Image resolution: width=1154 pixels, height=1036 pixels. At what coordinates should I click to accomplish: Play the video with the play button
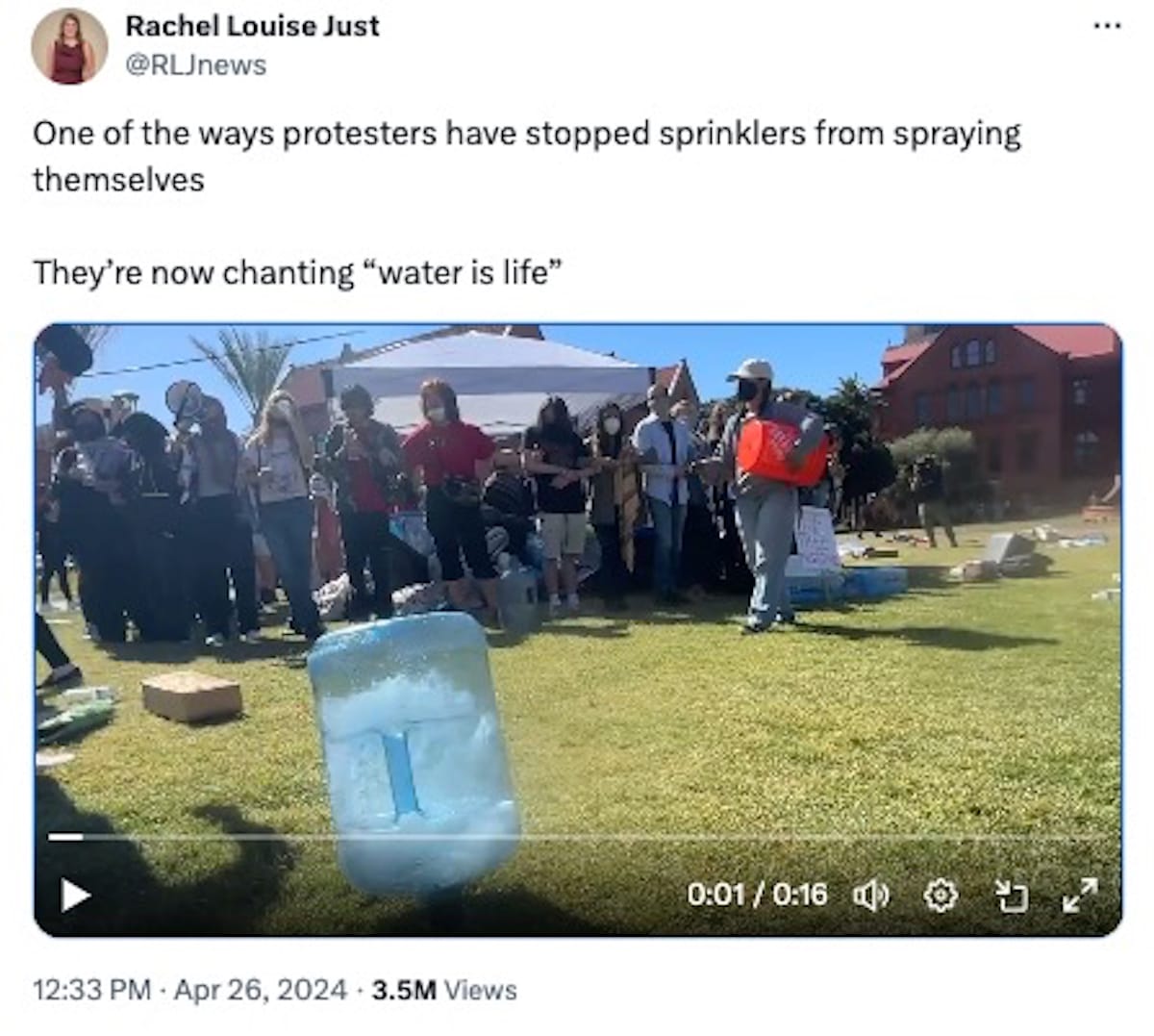click(75, 896)
